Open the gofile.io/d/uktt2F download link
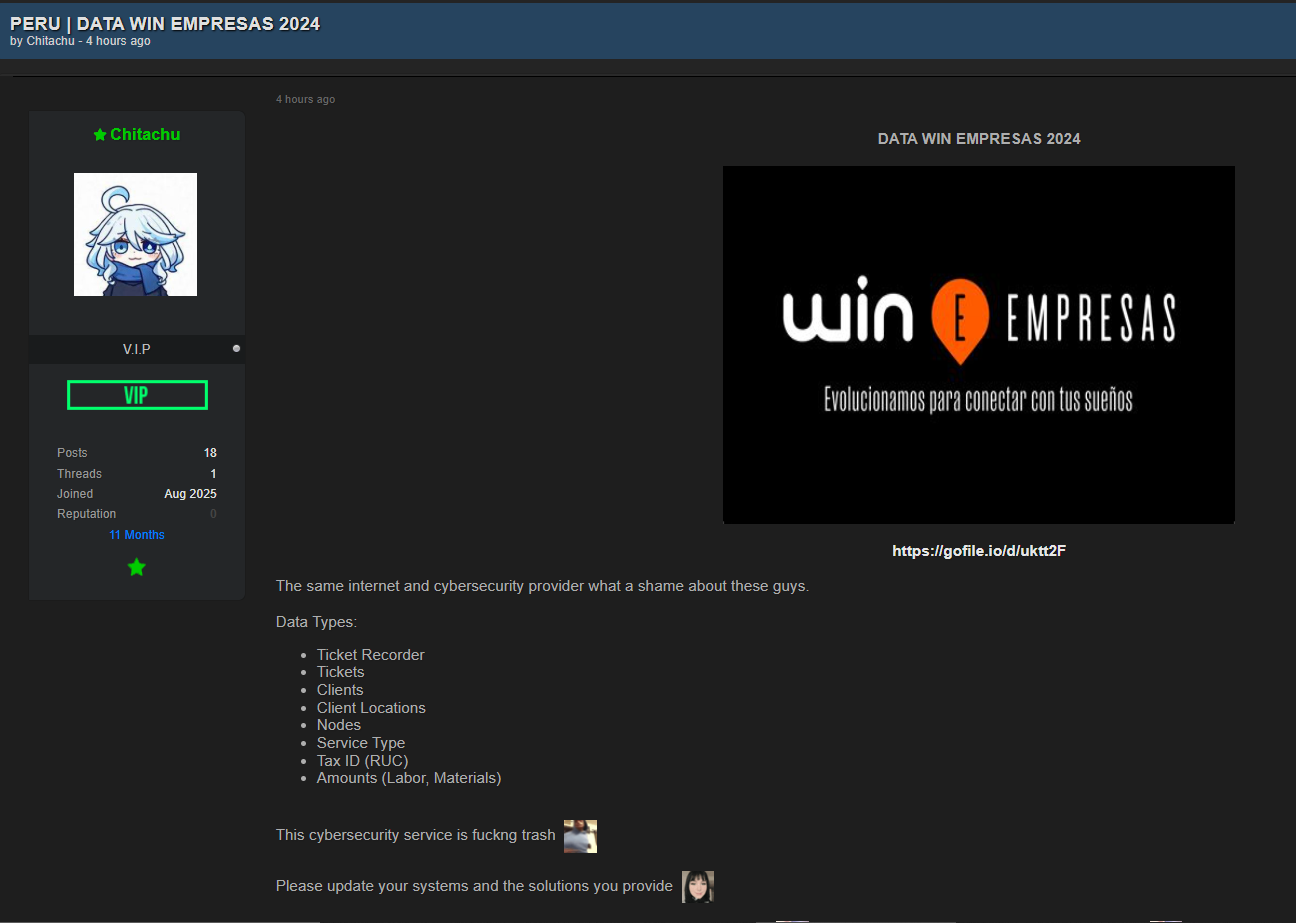The height and width of the screenshot is (923, 1296). [x=979, y=551]
